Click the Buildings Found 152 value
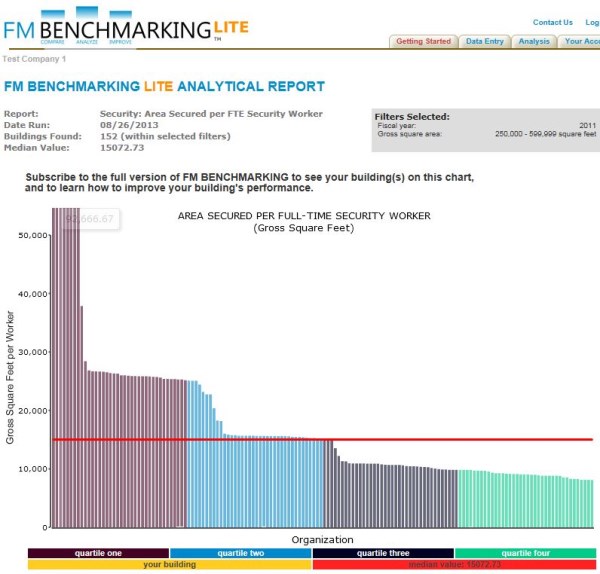Image resolution: width=600 pixels, height=574 pixels. pyautogui.click(x=165, y=136)
